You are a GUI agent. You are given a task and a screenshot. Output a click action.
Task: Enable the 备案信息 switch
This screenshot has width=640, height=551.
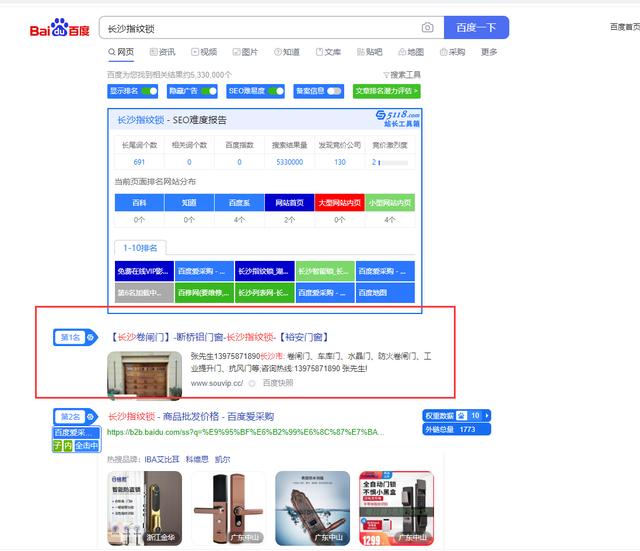tap(334, 91)
